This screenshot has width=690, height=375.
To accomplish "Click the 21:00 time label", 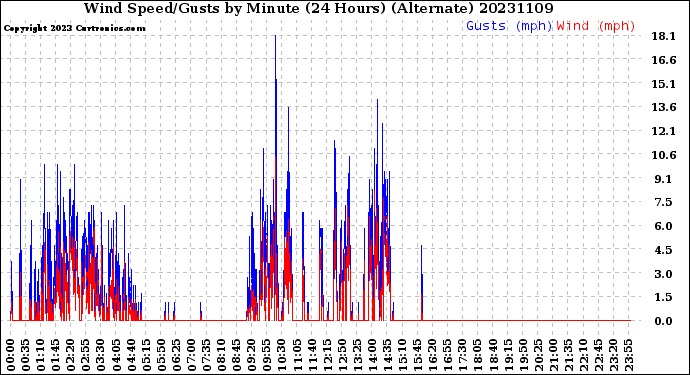I will 554,355.
